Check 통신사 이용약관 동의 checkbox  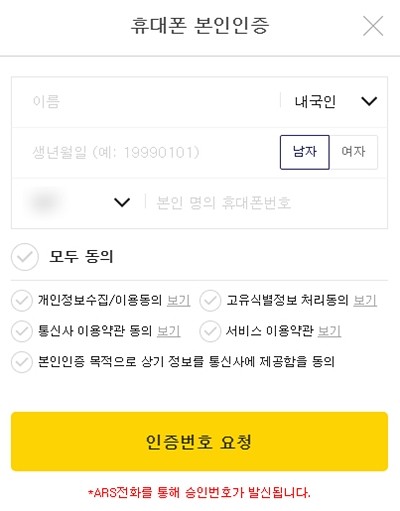[22, 331]
